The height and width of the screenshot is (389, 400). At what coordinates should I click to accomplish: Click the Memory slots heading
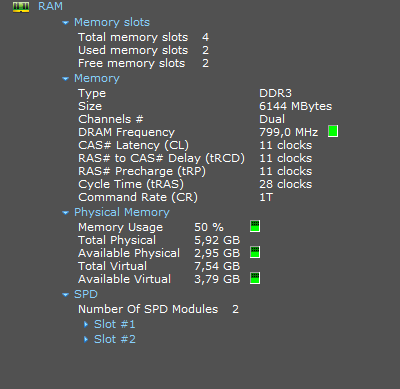pos(112,22)
